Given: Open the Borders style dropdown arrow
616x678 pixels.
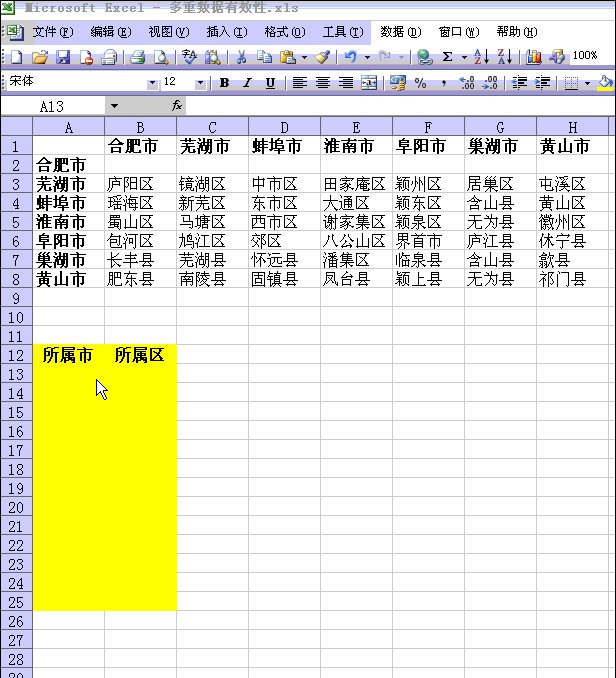Looking at the screenshot, I should tap(587, 83).
